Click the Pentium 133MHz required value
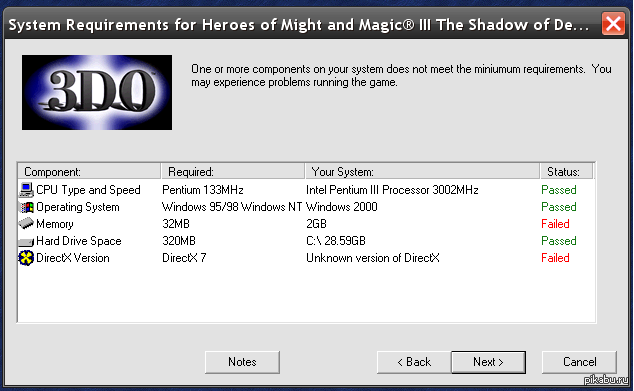The width and height of the screenshot is (634, 391). click(203, 190)
